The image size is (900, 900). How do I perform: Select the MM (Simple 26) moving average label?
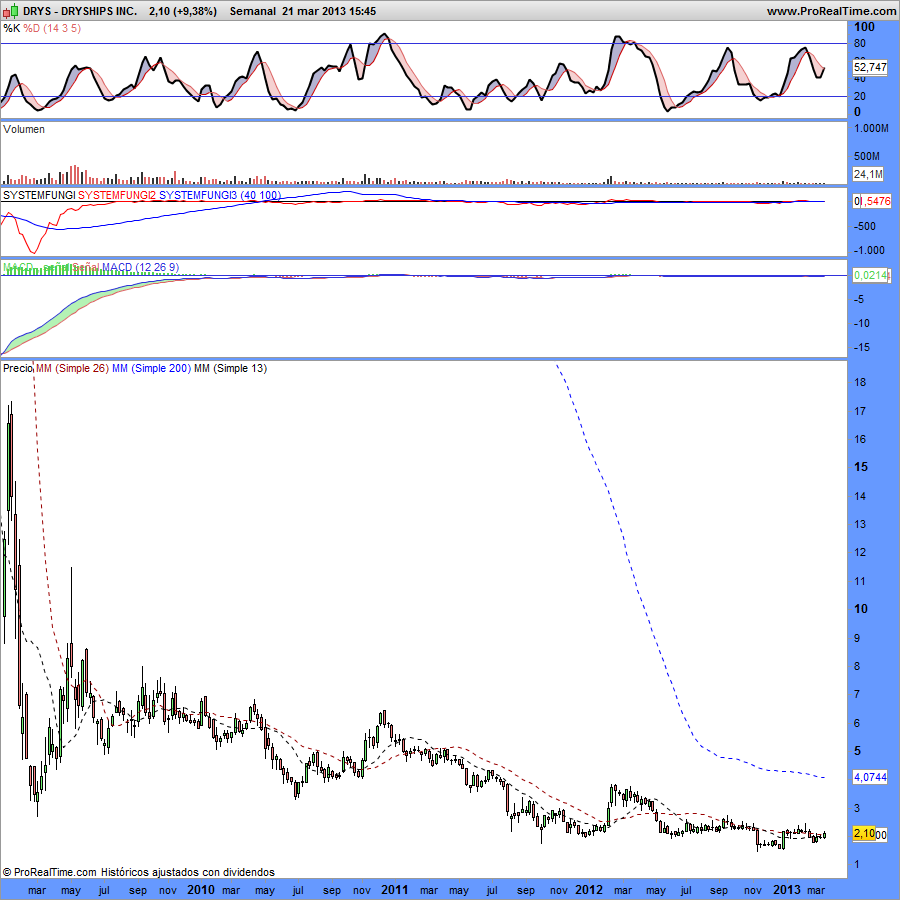72,368
